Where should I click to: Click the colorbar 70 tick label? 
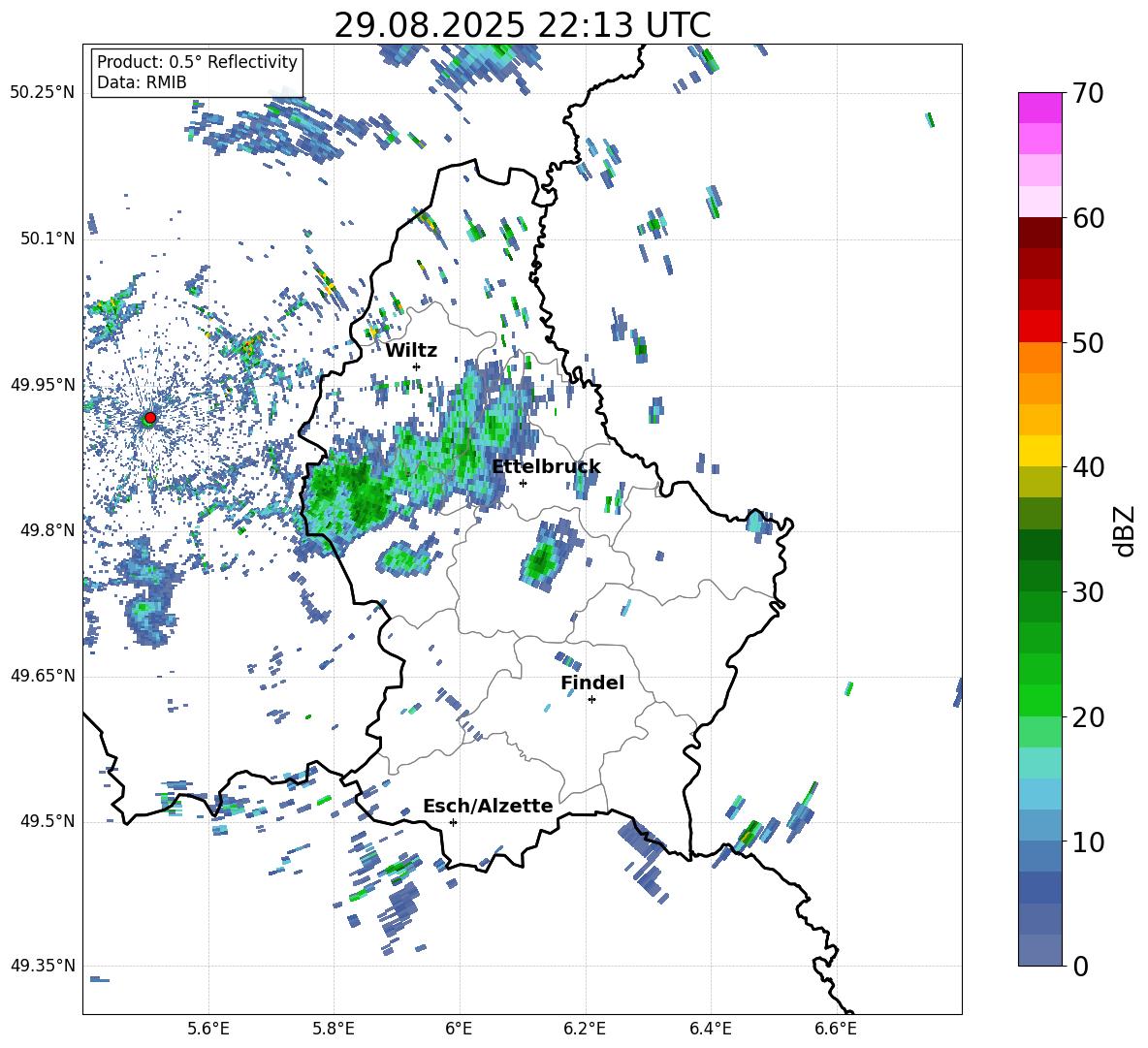[1088, 93]
